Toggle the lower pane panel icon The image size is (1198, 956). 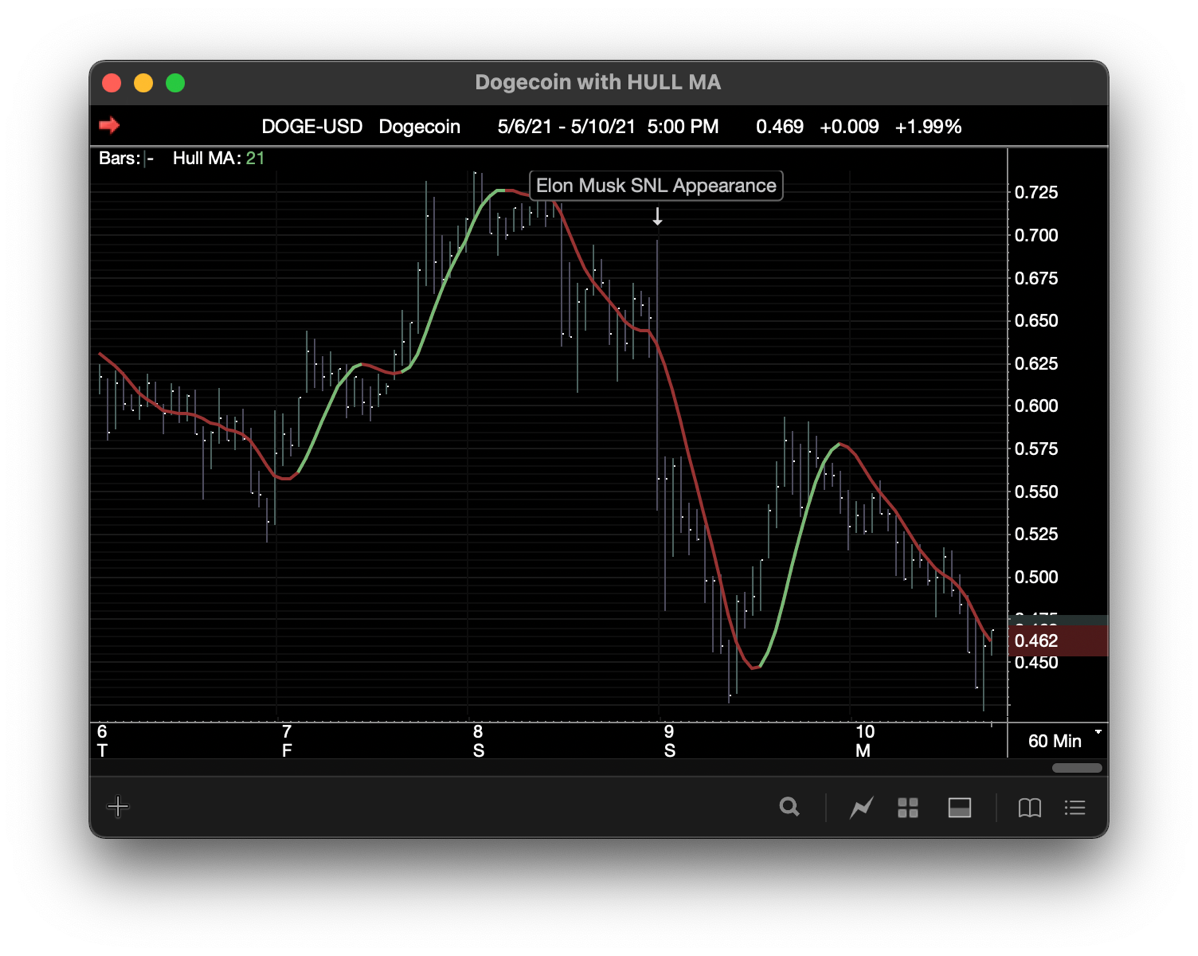[x=959, y=807]
